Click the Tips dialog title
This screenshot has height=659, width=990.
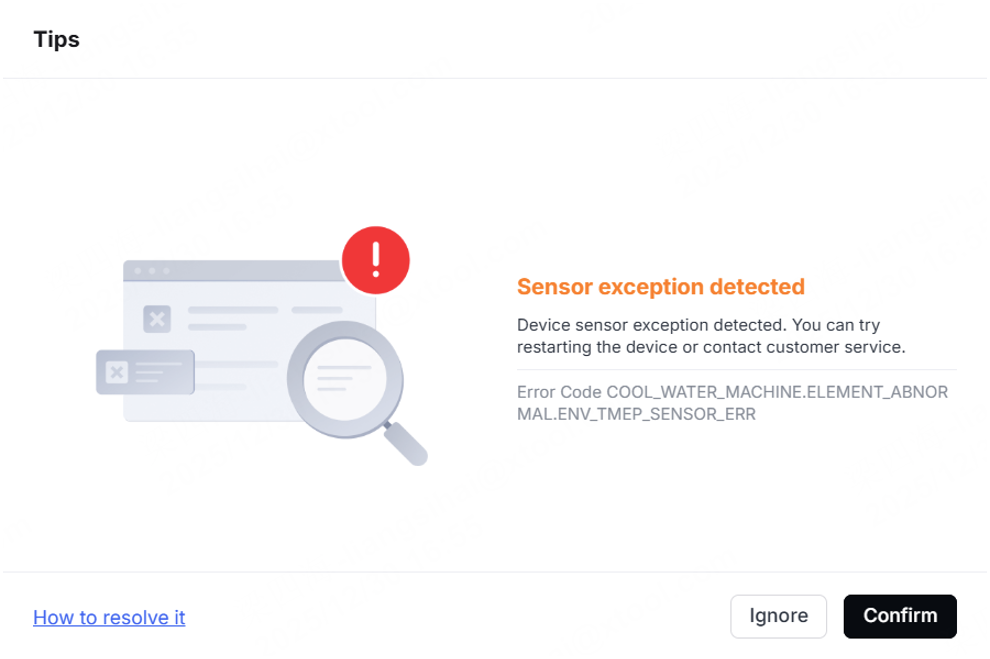click(x=57, y=39)
